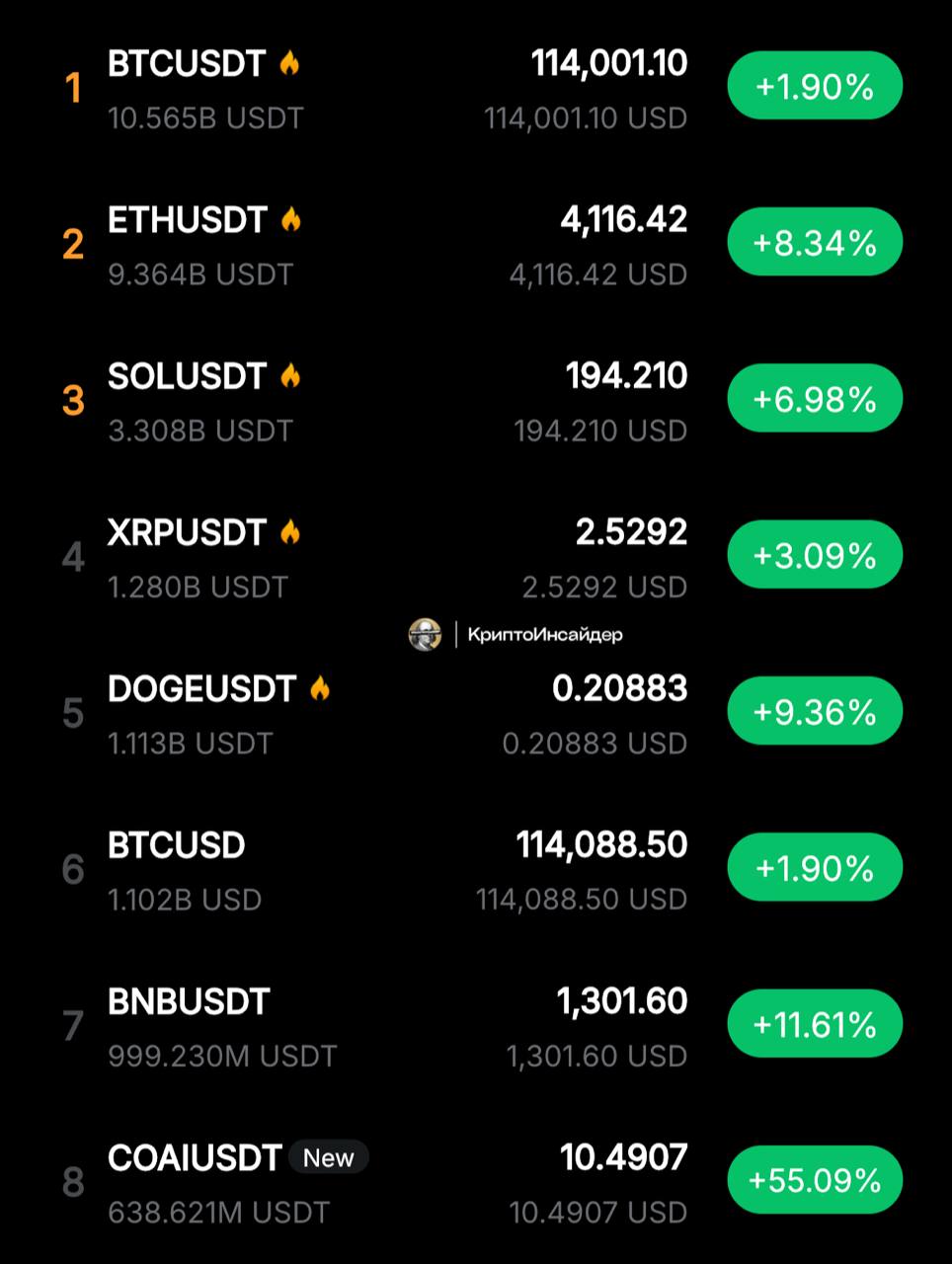This screenshot has height=1264, width=952.
Task: Tap the fire icon beside XRPUSDT
Action: click(x=289, y=532)
